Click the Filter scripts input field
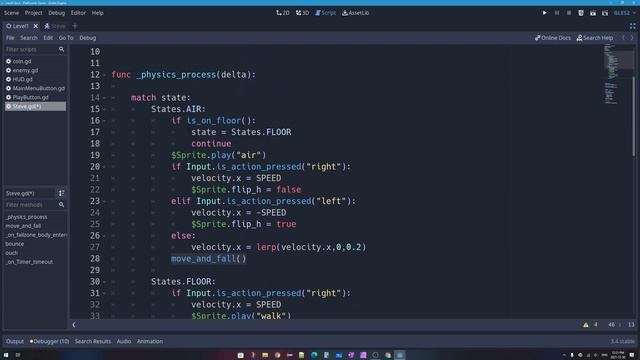640x360 pixels. (31, 49)
